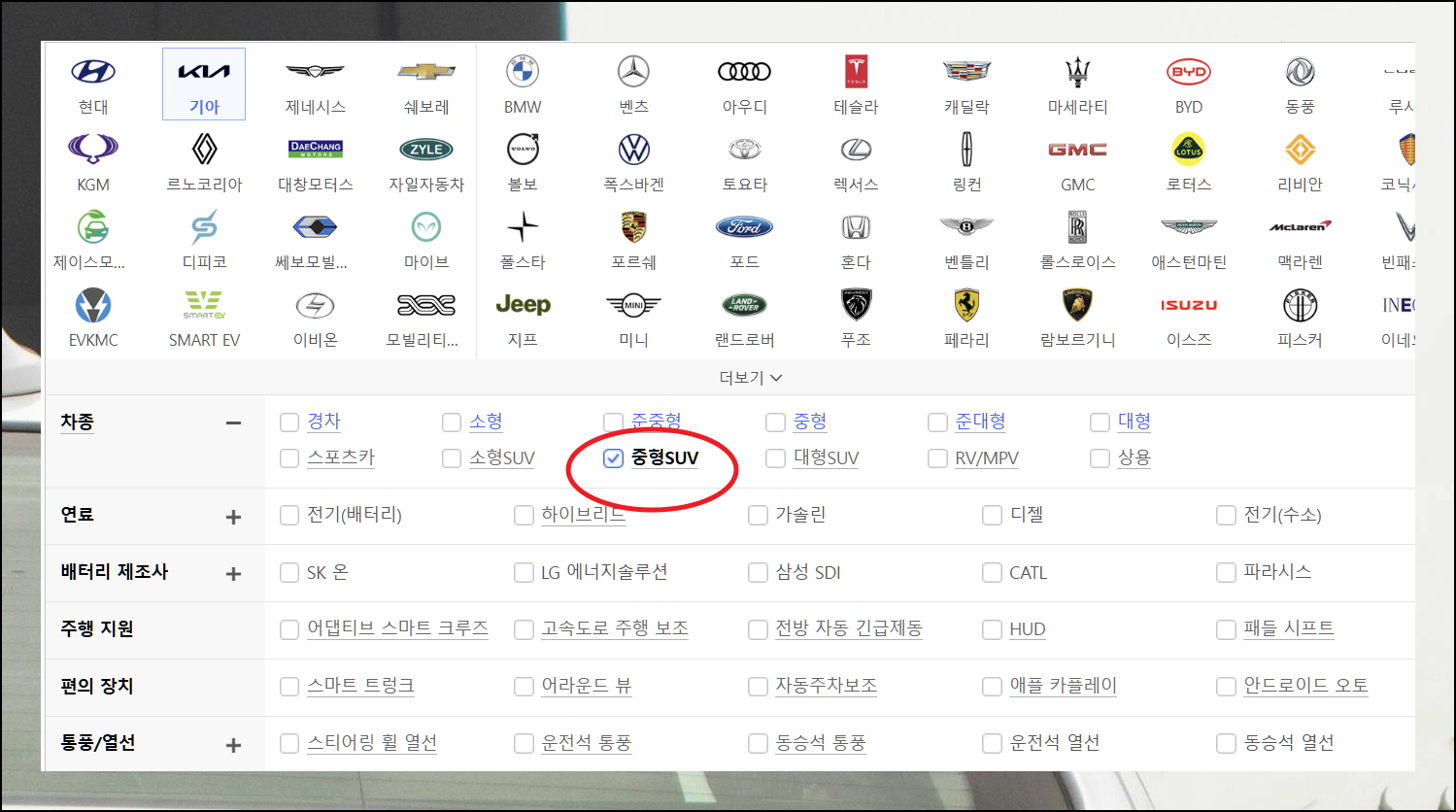The width and height of the screenshot is (1456, 812).
Task: Enable the 소형SUV checkbox
Action: 451,458
